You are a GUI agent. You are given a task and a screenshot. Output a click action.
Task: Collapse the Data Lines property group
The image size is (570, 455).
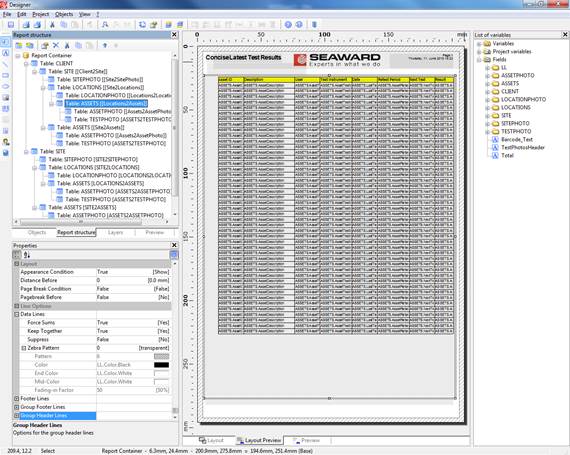[16, 314]
